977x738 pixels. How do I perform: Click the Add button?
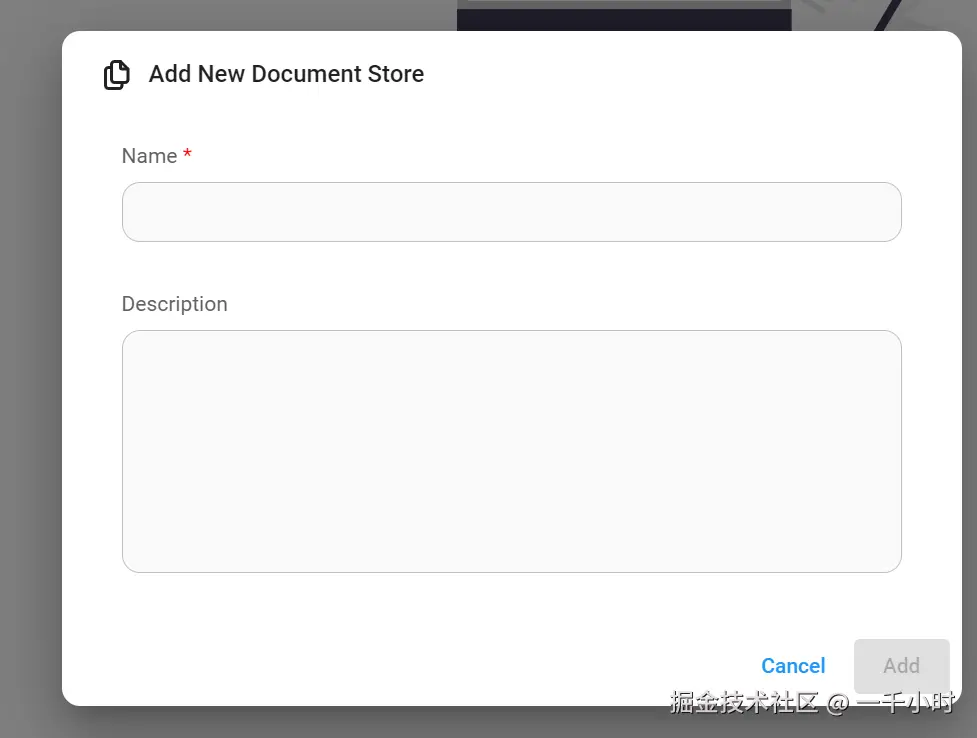902,666
